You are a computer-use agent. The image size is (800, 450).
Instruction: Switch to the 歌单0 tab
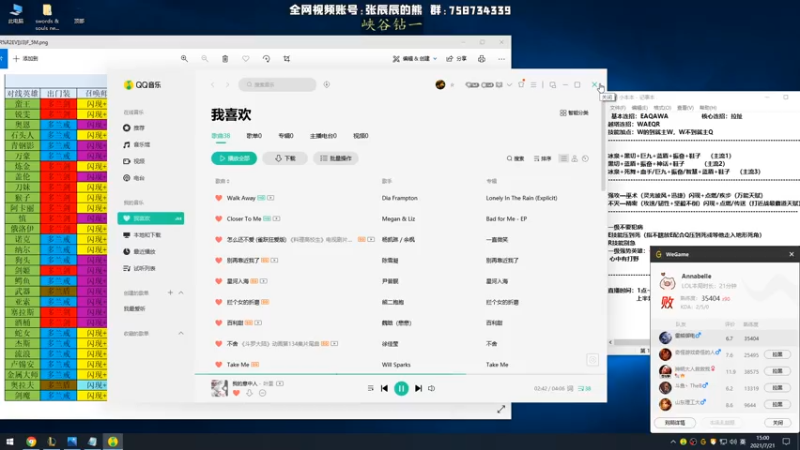click(x=254, y=136)
